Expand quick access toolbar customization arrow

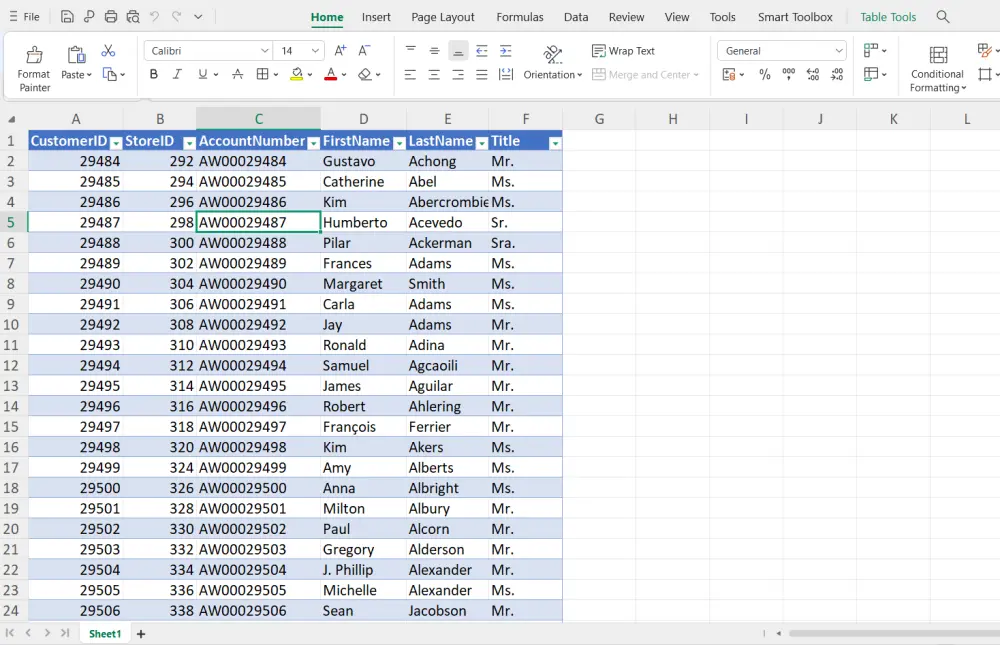[198, 17]
